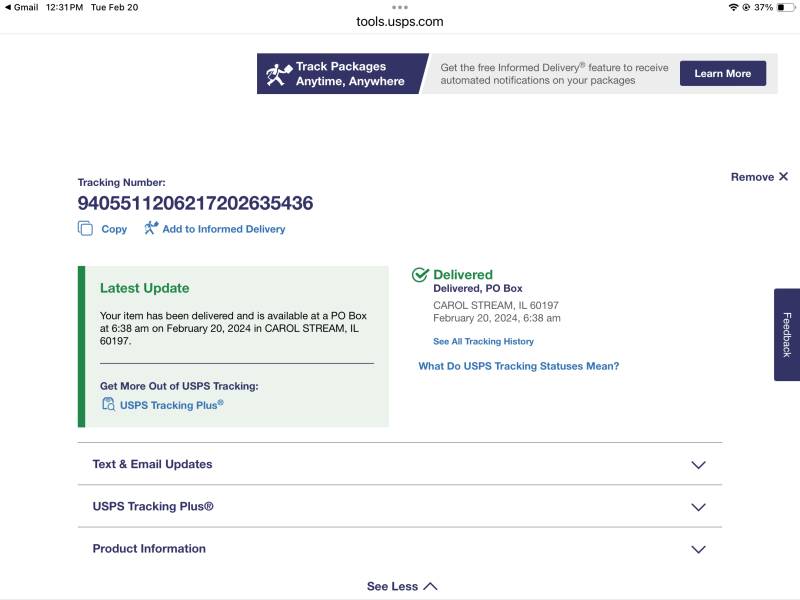This screenshot has height=600, width=800.
Task: Tap the Wi-Fi icon in status bar
Action: (733, 7)
